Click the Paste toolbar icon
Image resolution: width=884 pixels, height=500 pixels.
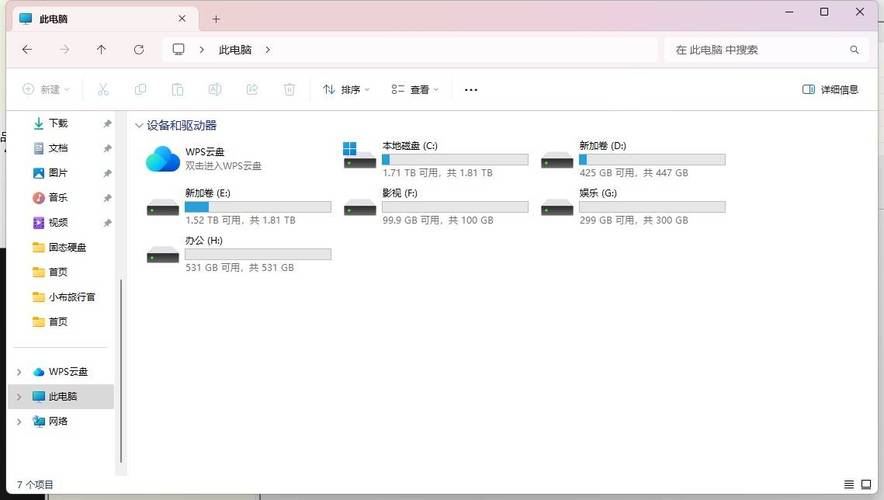coord(177,89)
